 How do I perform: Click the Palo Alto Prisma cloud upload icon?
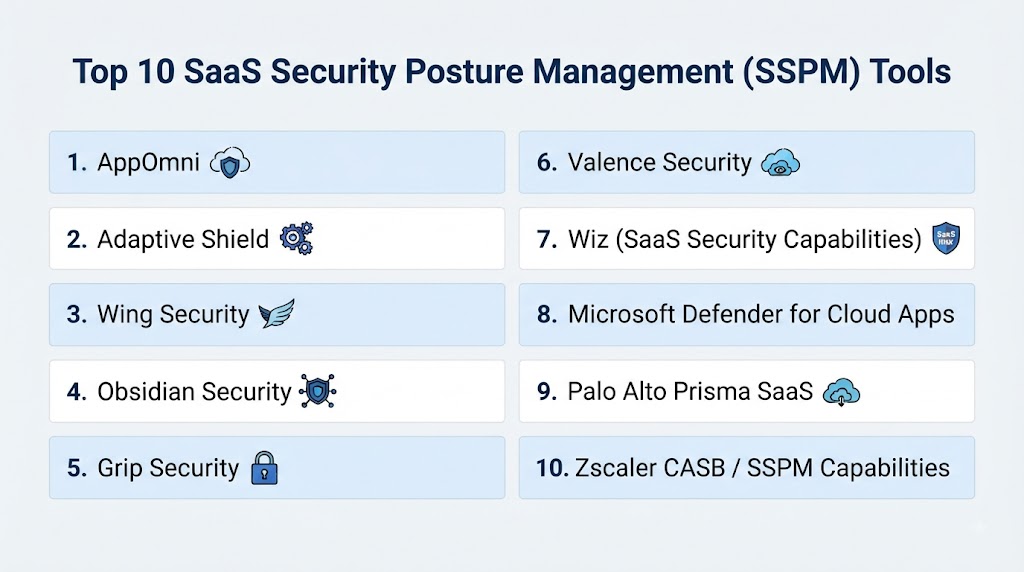coord(841,392)
